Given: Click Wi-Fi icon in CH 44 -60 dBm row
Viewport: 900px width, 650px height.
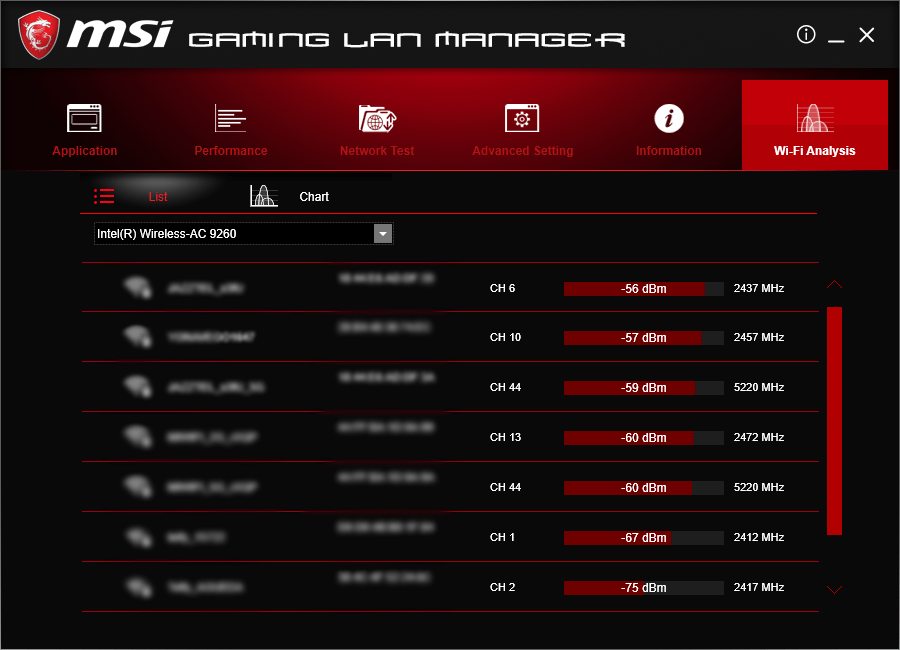Looking at the screenshot, I should coord(138,486).
